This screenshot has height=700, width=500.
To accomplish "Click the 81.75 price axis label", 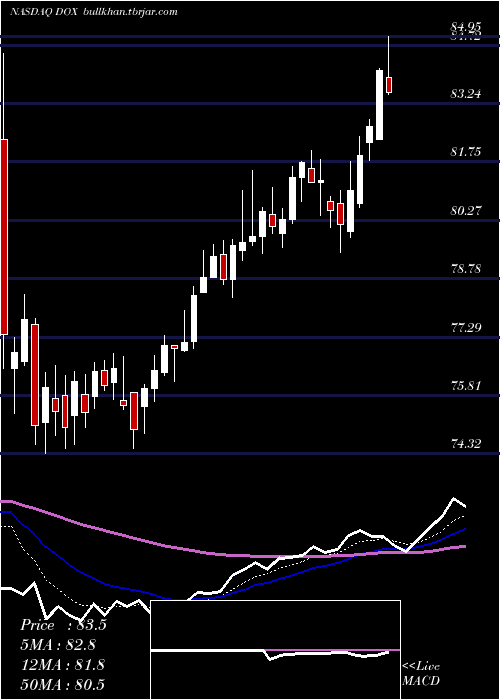I will [x=467, y=152].
